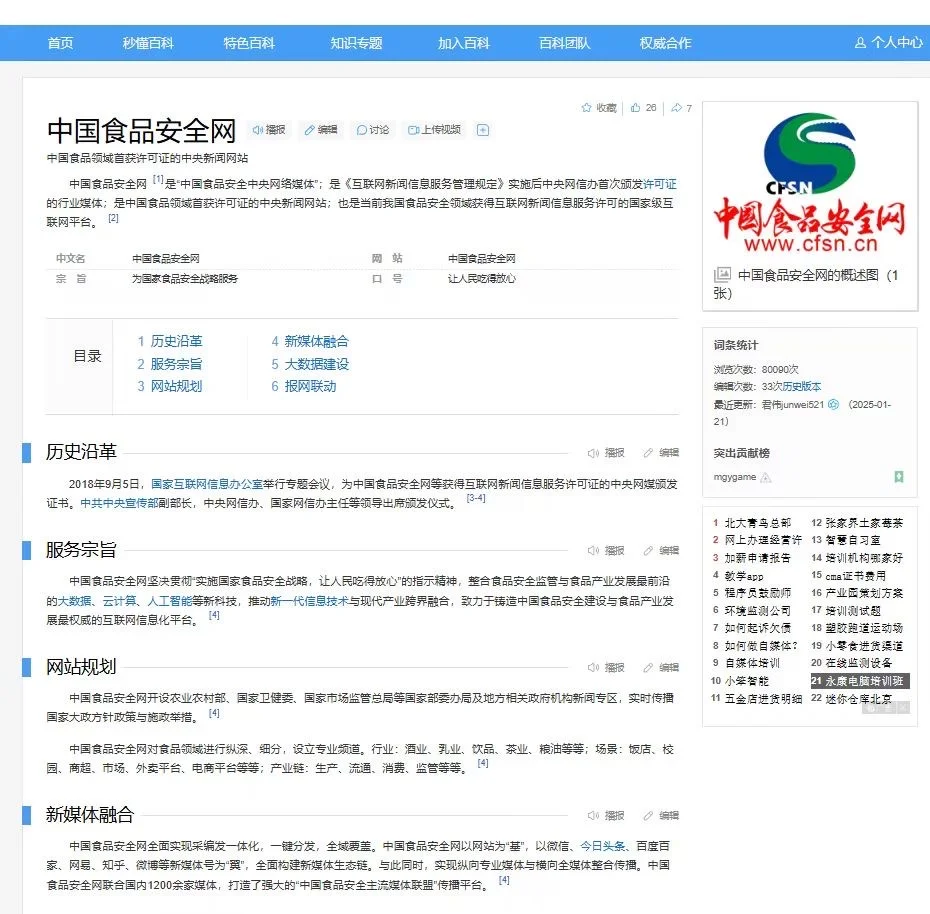The image size is (930, 914).
Task: Open the 今日头条 link
Action: click(602, 846)
